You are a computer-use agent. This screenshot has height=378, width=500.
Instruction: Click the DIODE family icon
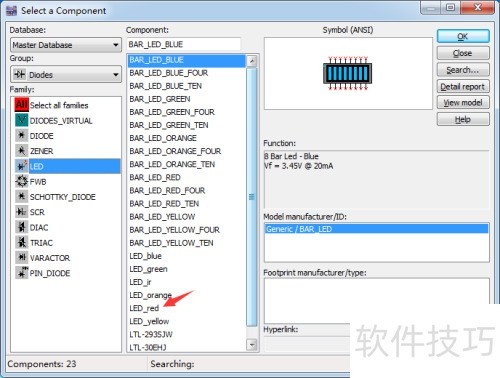click(x=22, y=135)
